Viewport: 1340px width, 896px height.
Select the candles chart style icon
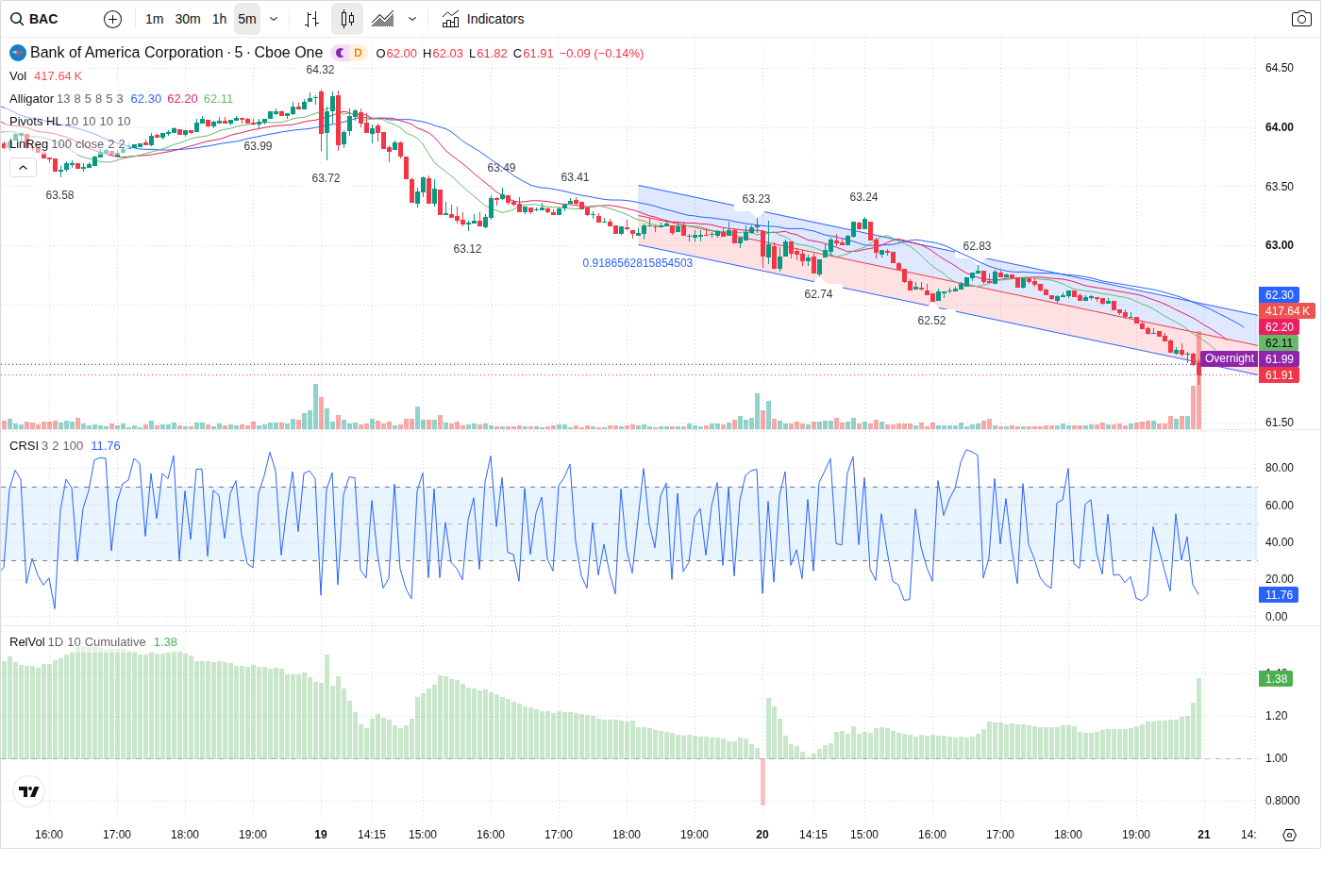coord(347,19)
